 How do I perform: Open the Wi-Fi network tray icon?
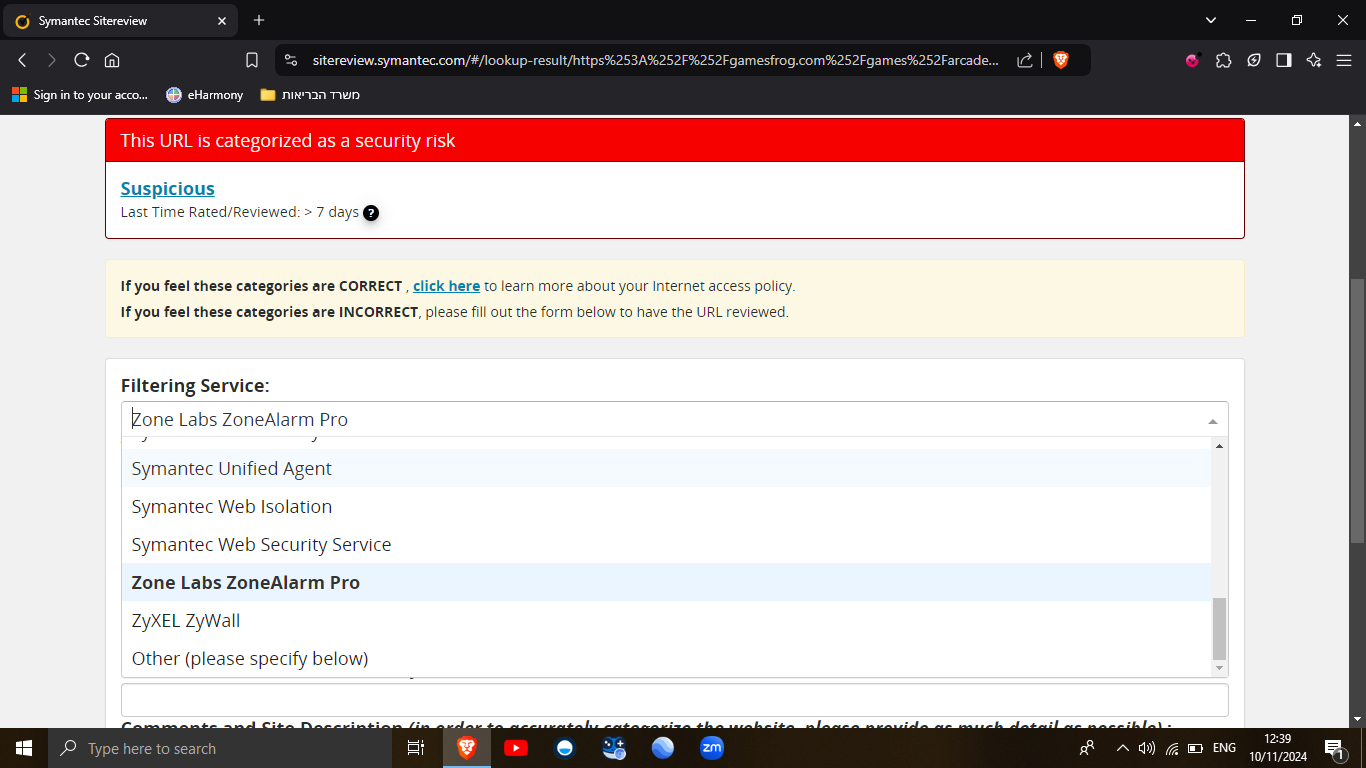1173,748
